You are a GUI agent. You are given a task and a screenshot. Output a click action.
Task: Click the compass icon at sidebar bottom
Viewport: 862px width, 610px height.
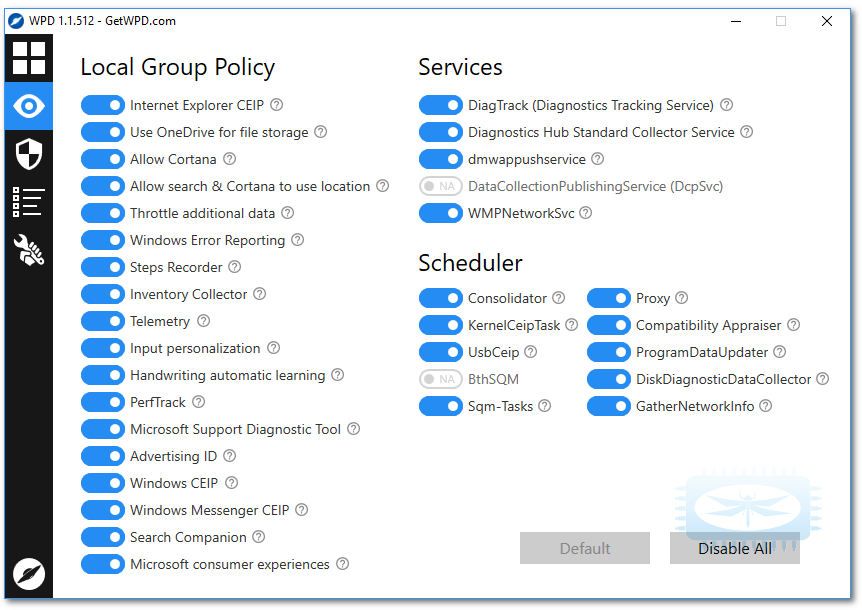tap(29, 574)
